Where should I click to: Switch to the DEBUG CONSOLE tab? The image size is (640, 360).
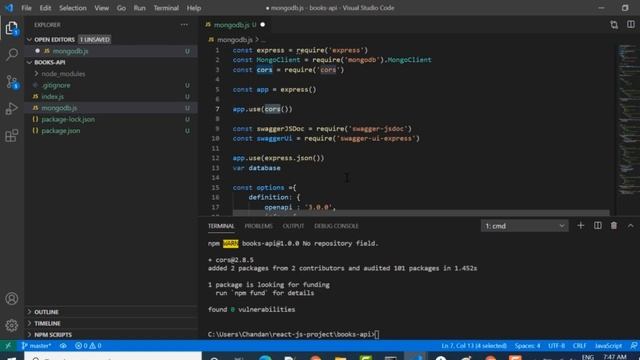click(336, 226)
